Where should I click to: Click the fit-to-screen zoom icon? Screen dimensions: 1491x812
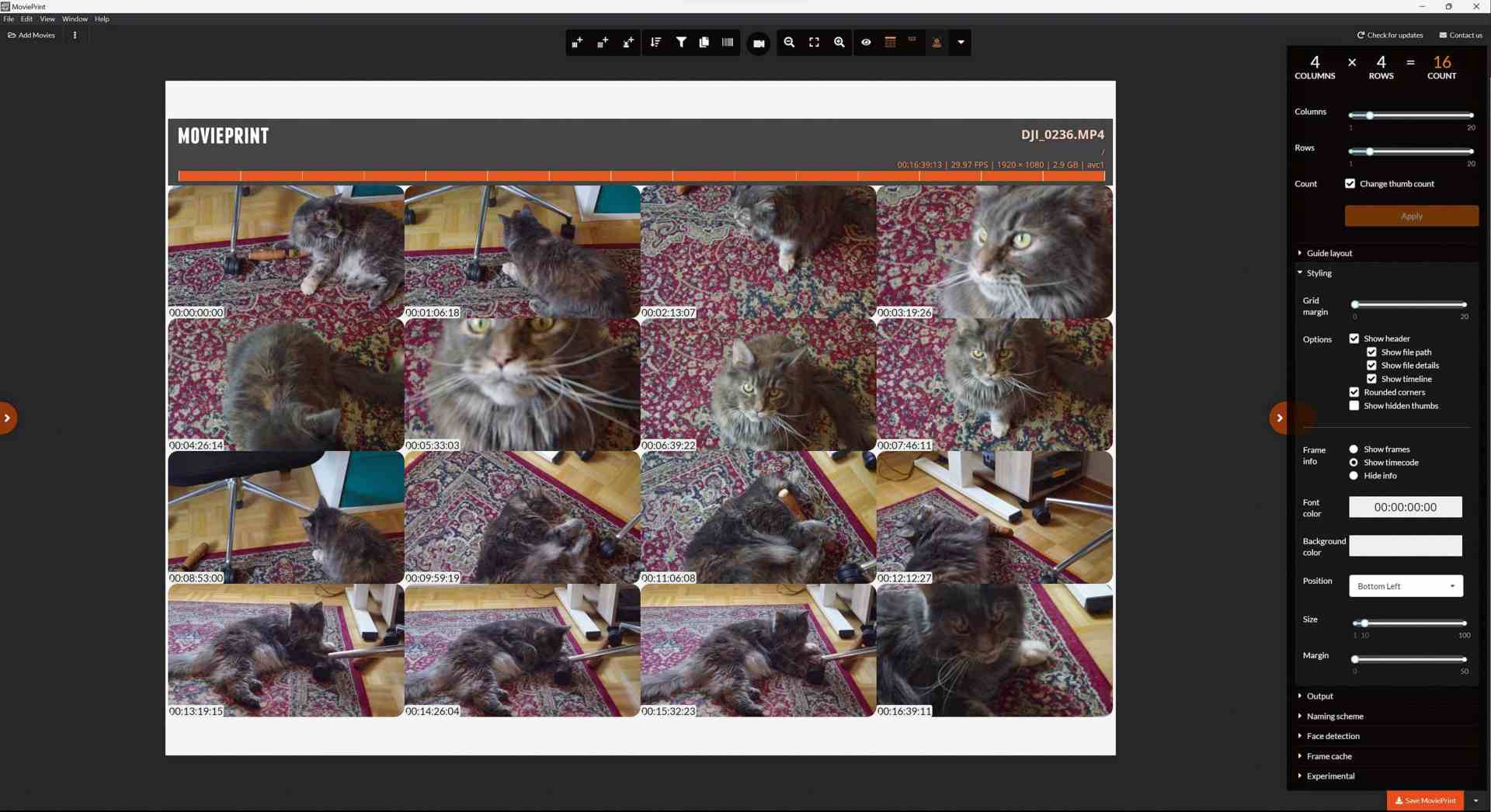(814, 43)
